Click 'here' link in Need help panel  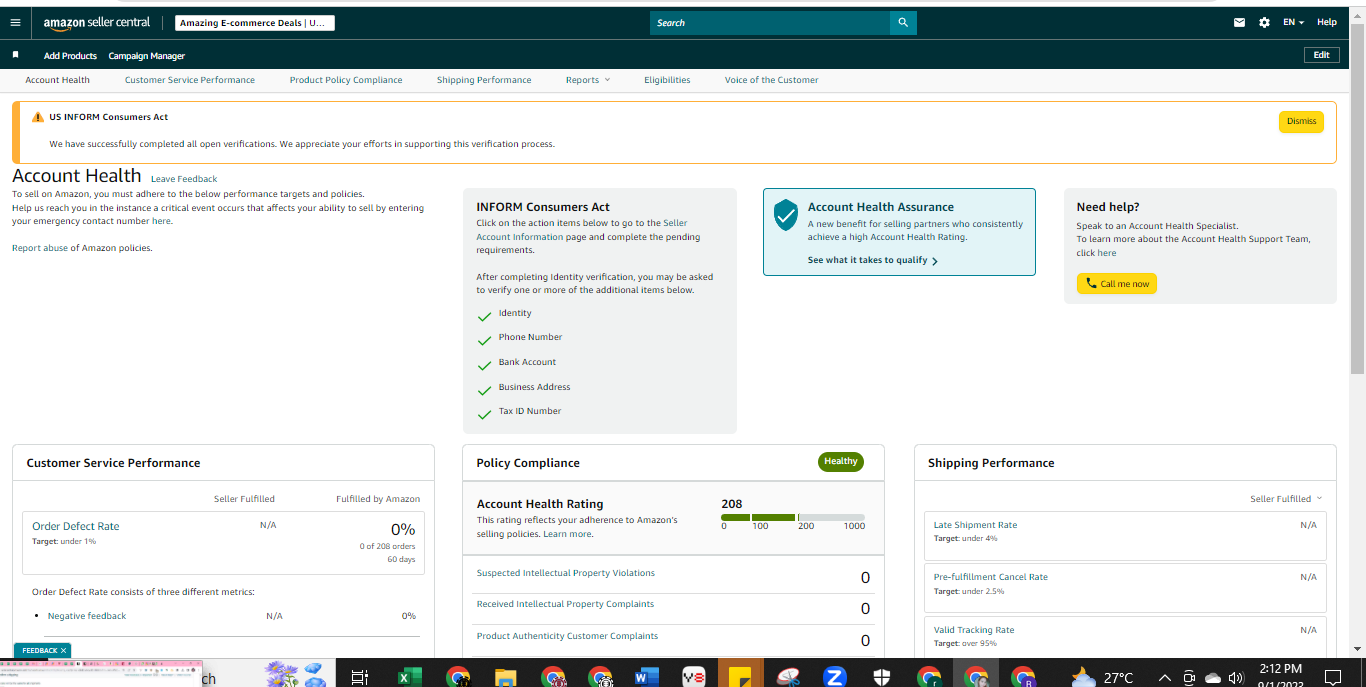[x=1107, y=253]
